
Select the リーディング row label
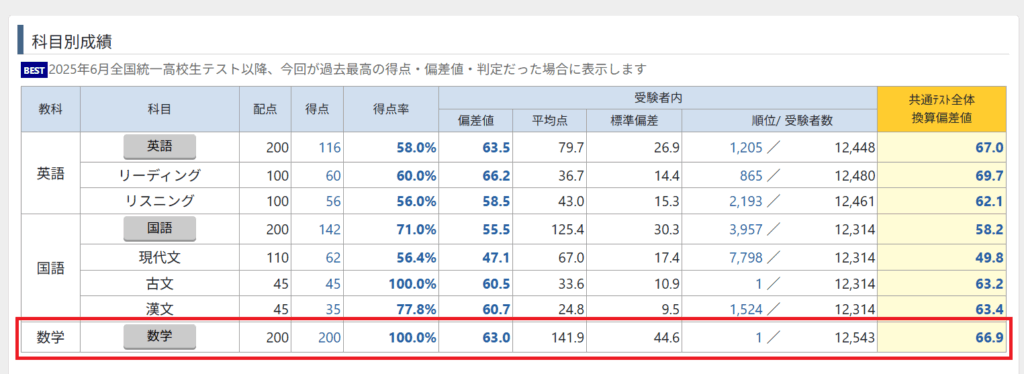tap(160, 176)
